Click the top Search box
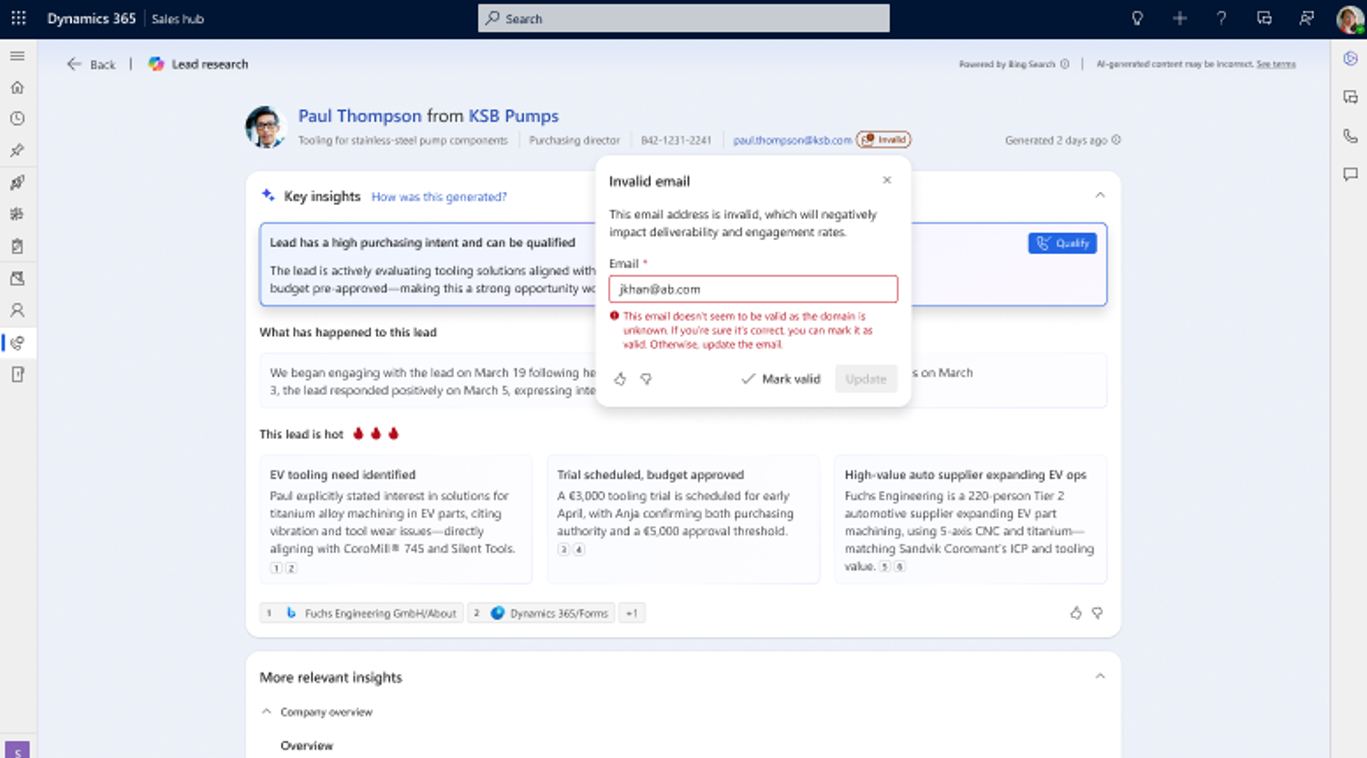 point(683,18)
